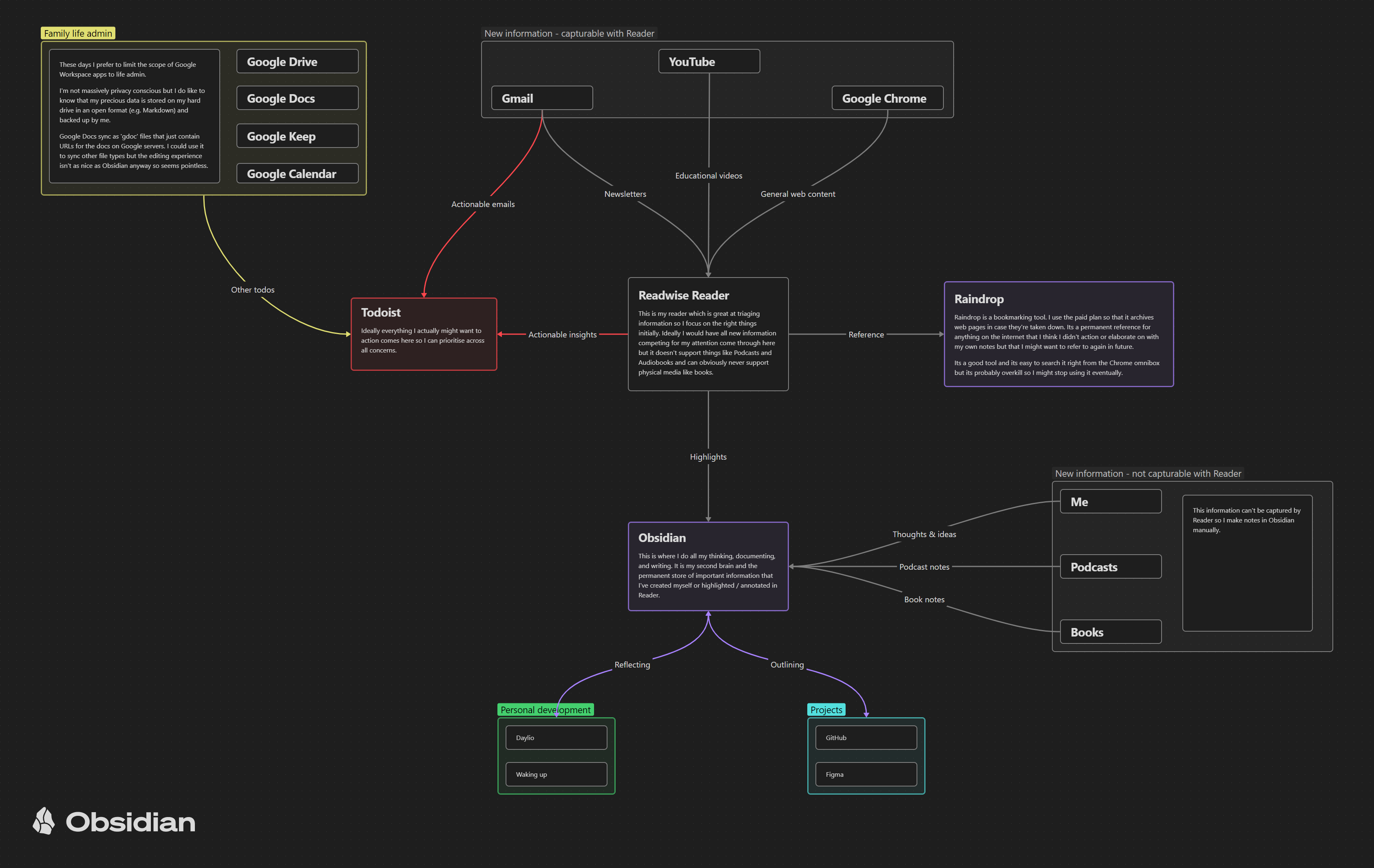
Task: Click the Podcast notes edge label
Action: (x=924, y=567)
